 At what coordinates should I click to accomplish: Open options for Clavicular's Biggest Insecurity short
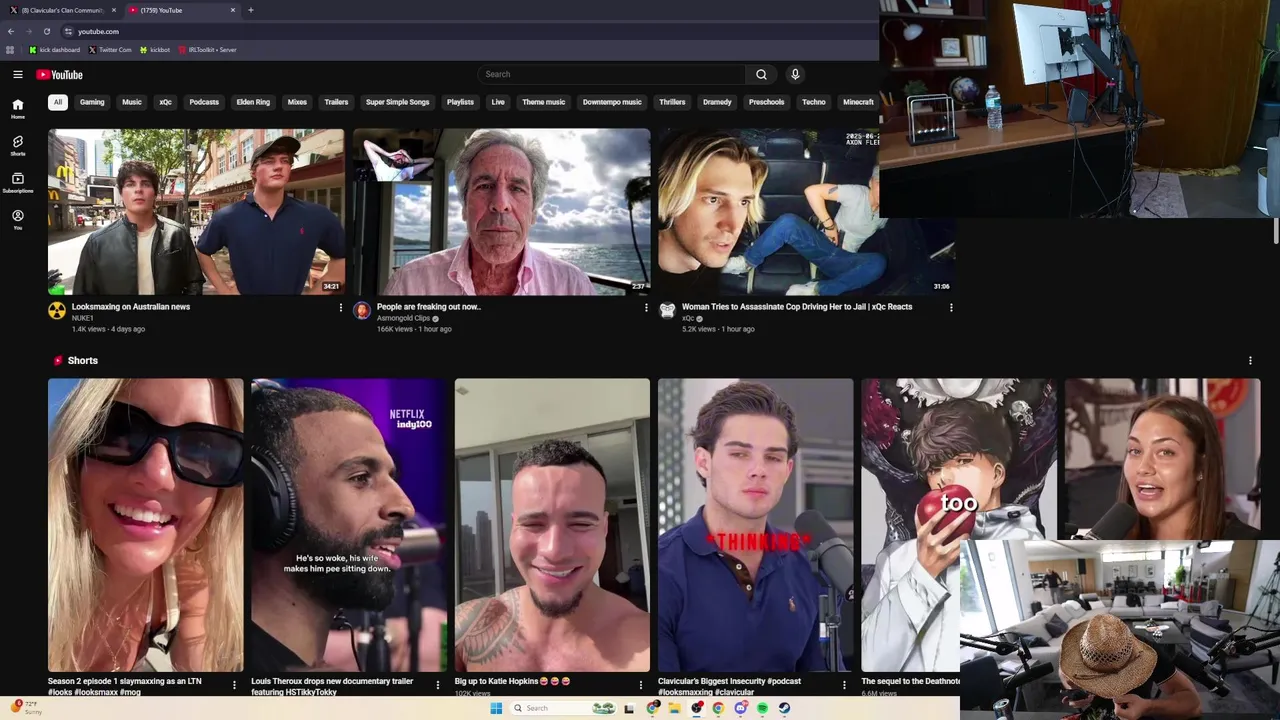coord(844,685)
